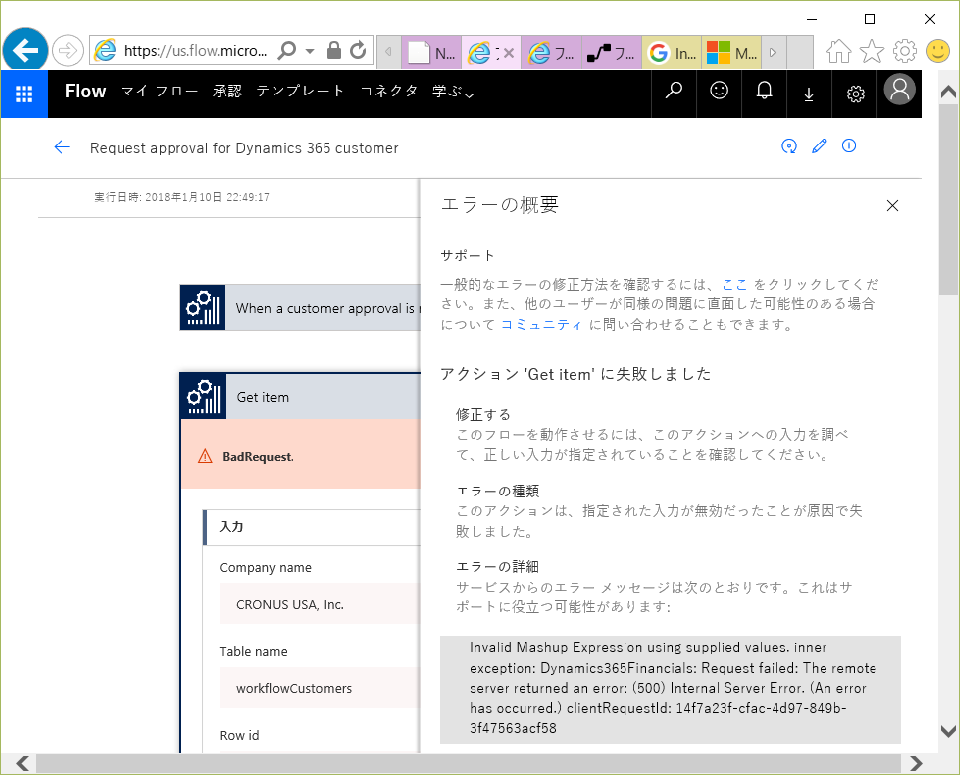Click the vertical scrollbar thumb
The height and width of the screenshot is (775, 960).
pos(948,200)
